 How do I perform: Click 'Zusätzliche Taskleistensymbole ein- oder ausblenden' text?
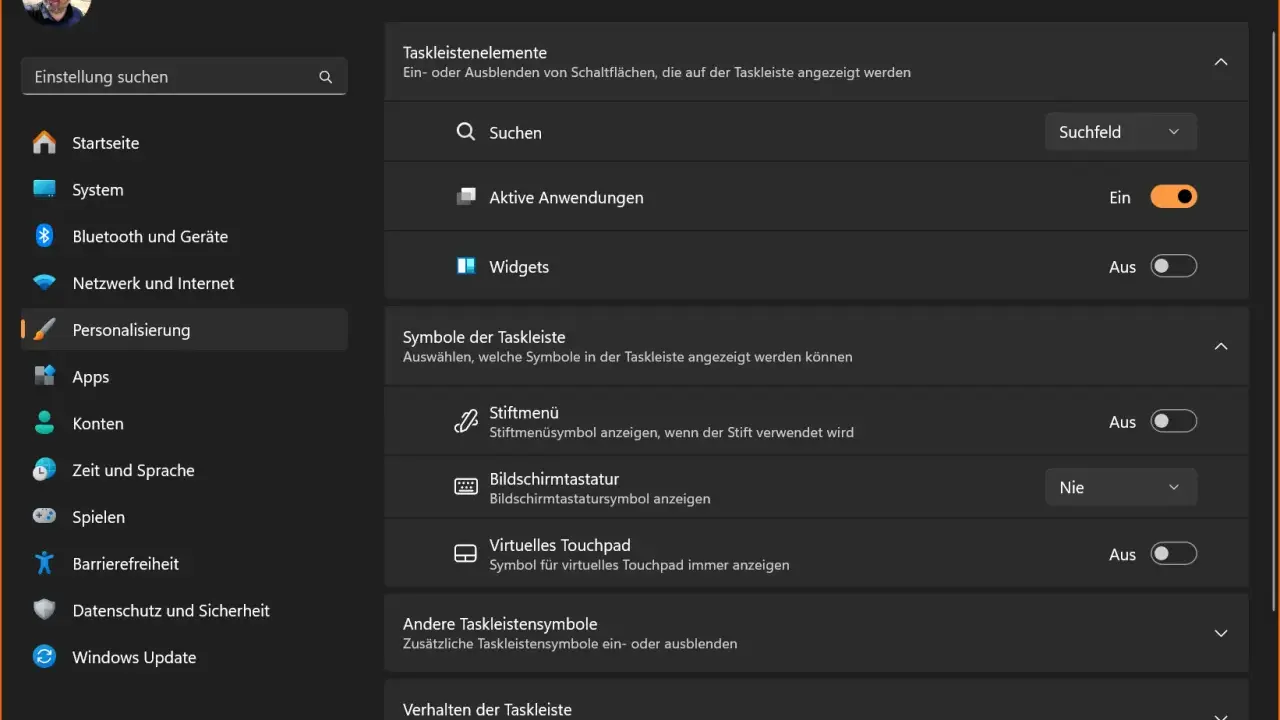[x=570, y=644]
